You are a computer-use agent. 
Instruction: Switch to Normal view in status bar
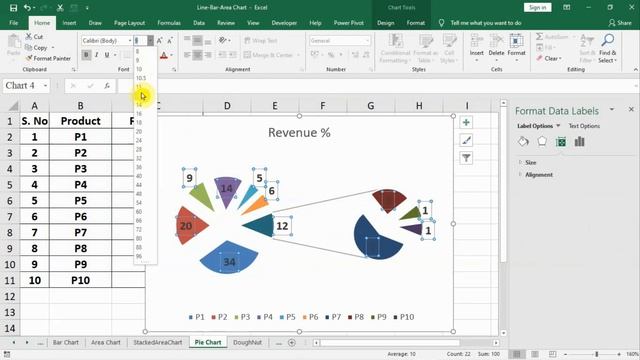[x=517, y=354]
